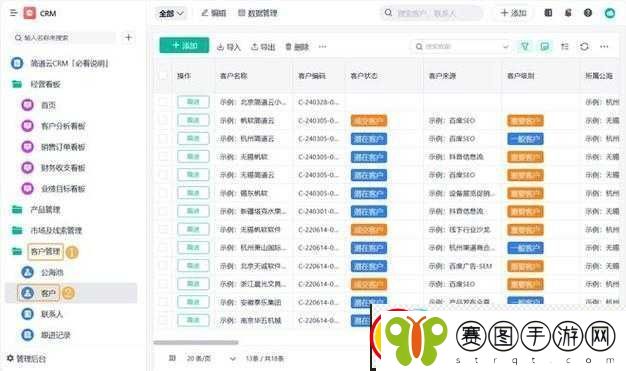Open the toolbar more options next to 删除
This screenshot has width=626, height=371.
(x=323, y=47)
